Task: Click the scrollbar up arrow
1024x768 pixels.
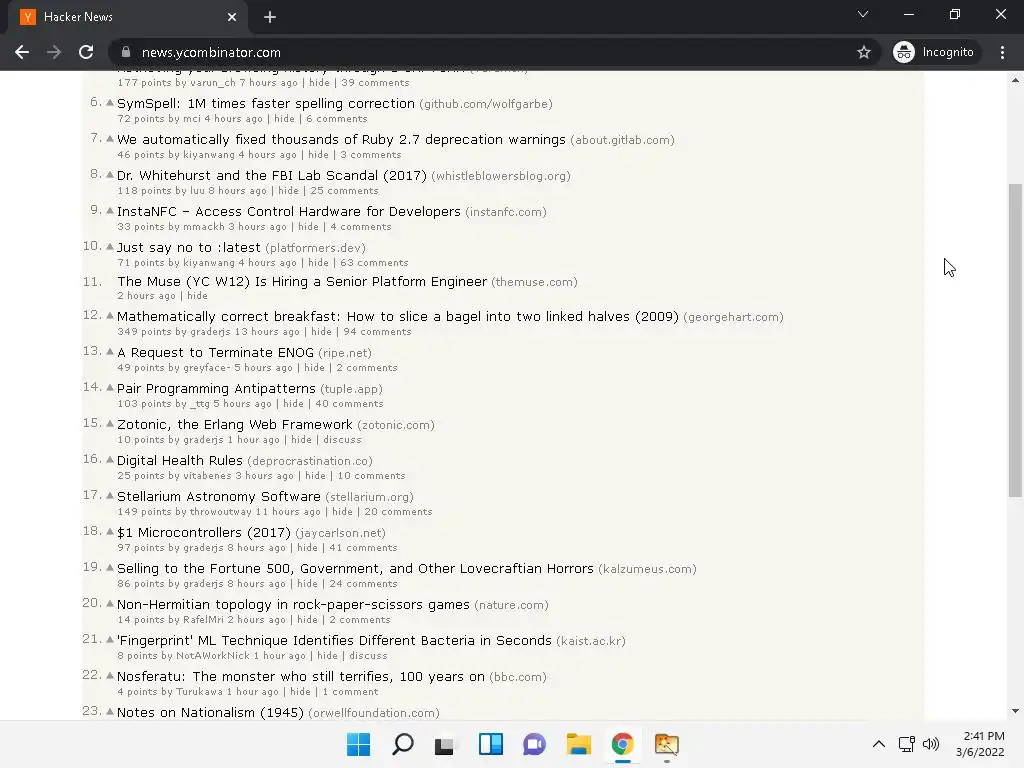Action: 1015,80
